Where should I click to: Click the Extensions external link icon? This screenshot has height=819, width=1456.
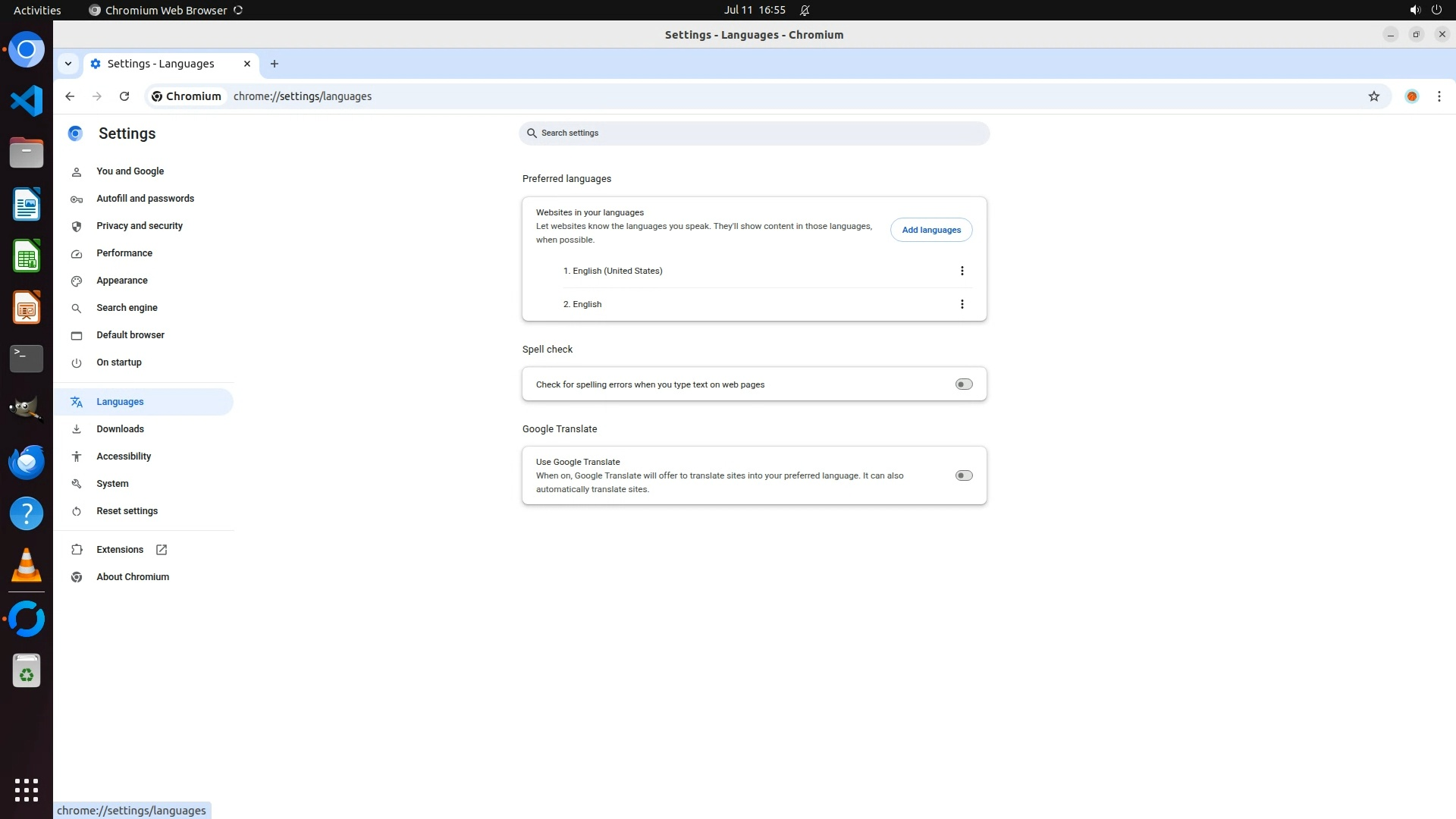pyautogui.click(x=162, y=550)
